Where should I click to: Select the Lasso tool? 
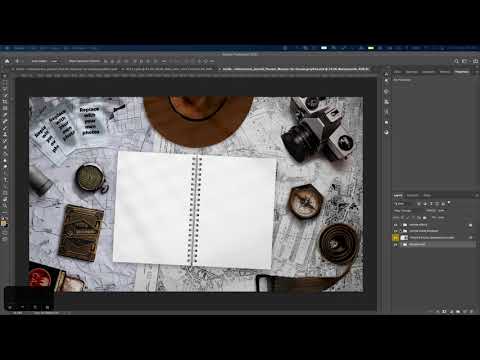point(5,89)
